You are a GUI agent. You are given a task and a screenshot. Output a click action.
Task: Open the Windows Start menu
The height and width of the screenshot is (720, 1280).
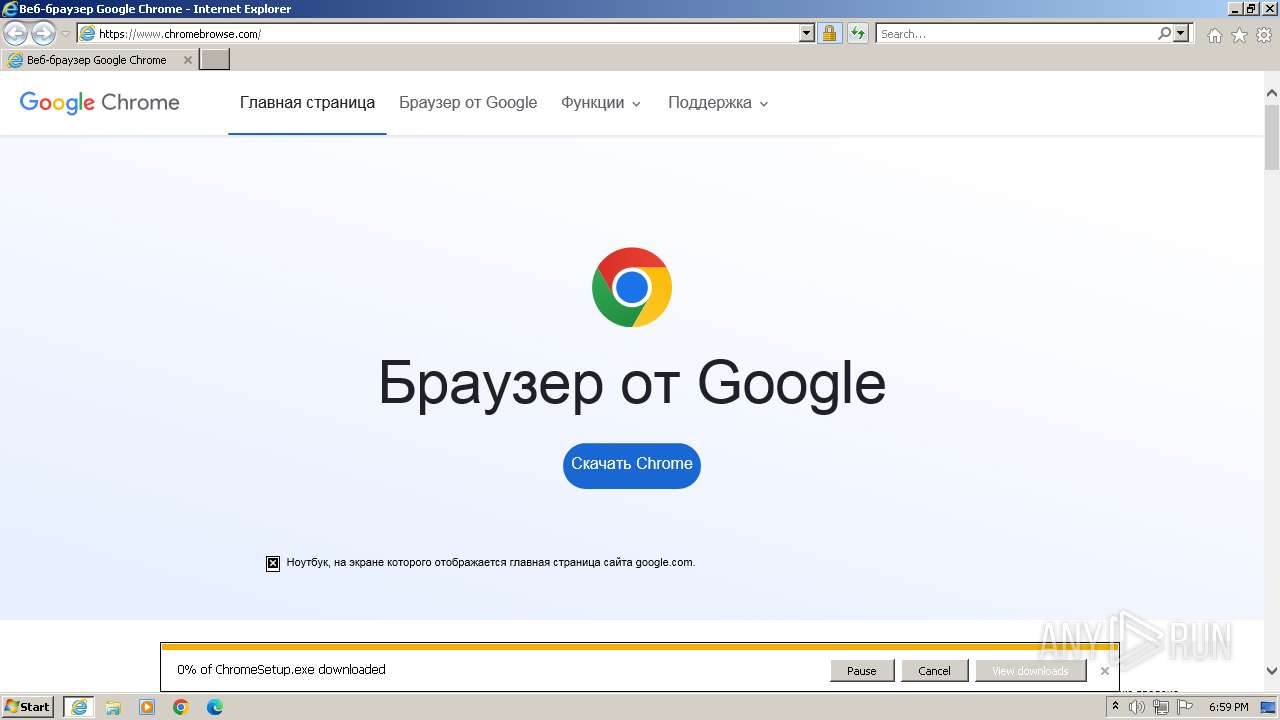[28, 707]
